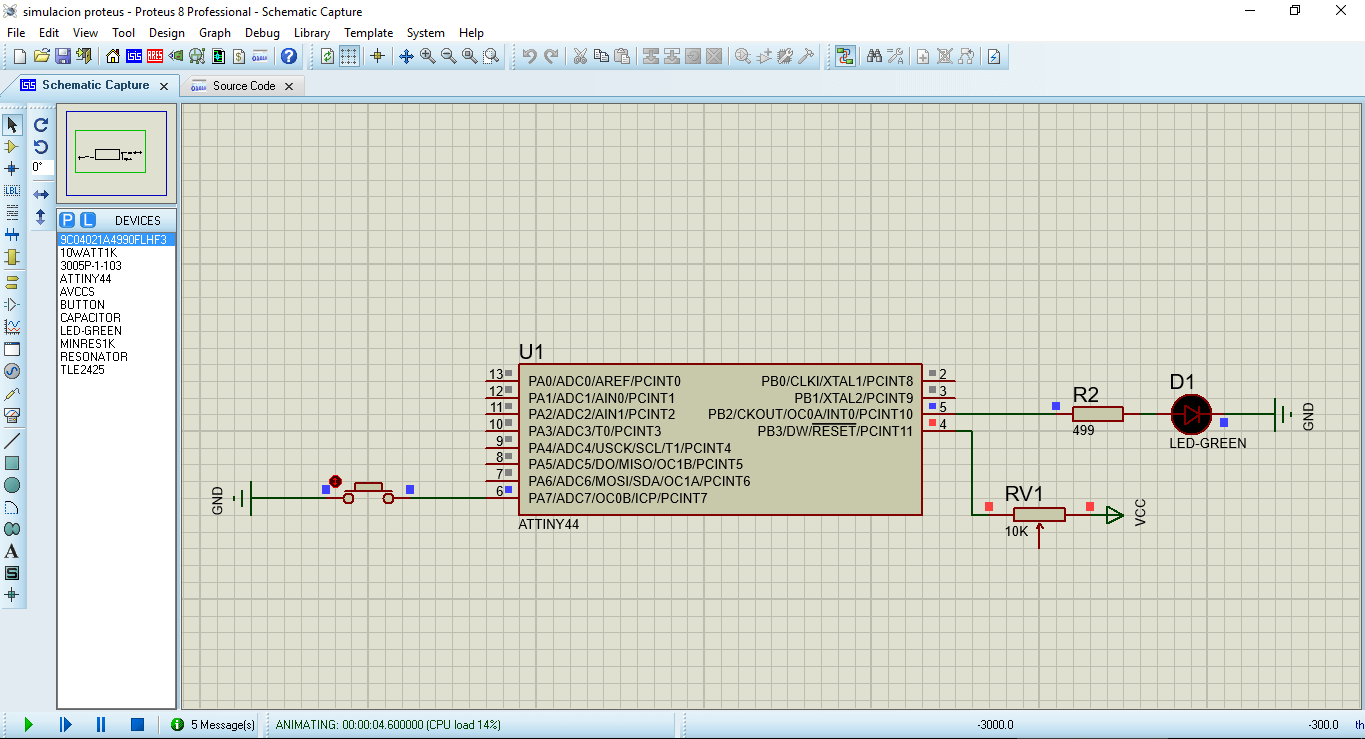Open a project using the folder icon

click(41, 56)
